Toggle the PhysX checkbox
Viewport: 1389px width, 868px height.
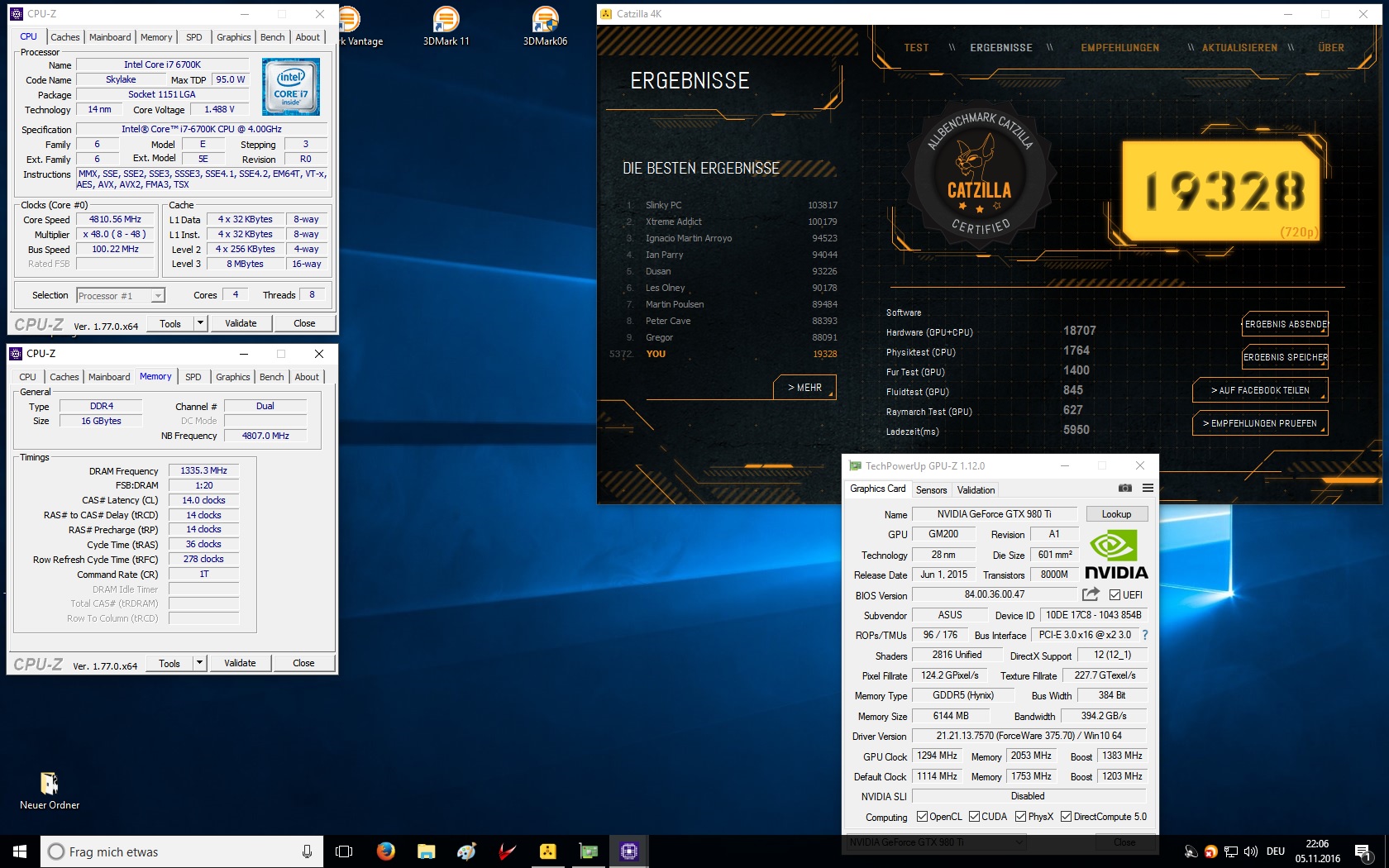[1020, 817]
